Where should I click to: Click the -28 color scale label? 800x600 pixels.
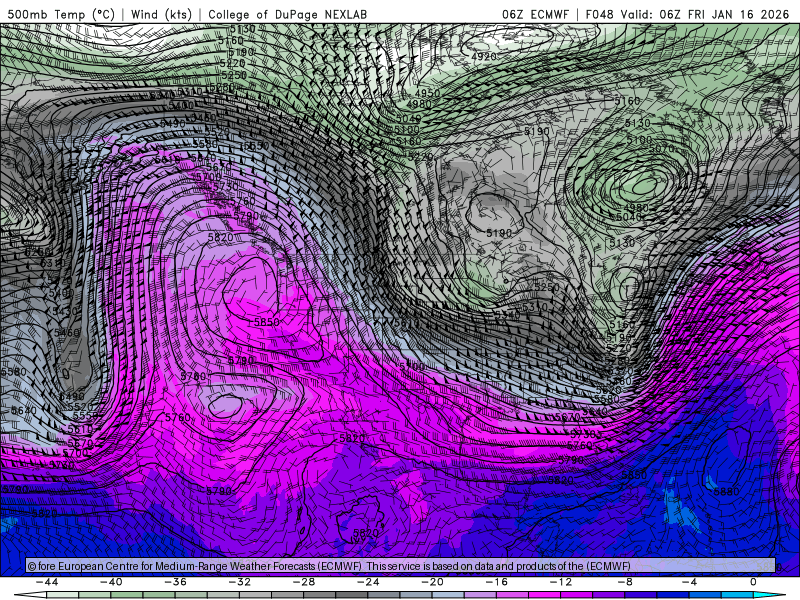click(x=304, y=582)
